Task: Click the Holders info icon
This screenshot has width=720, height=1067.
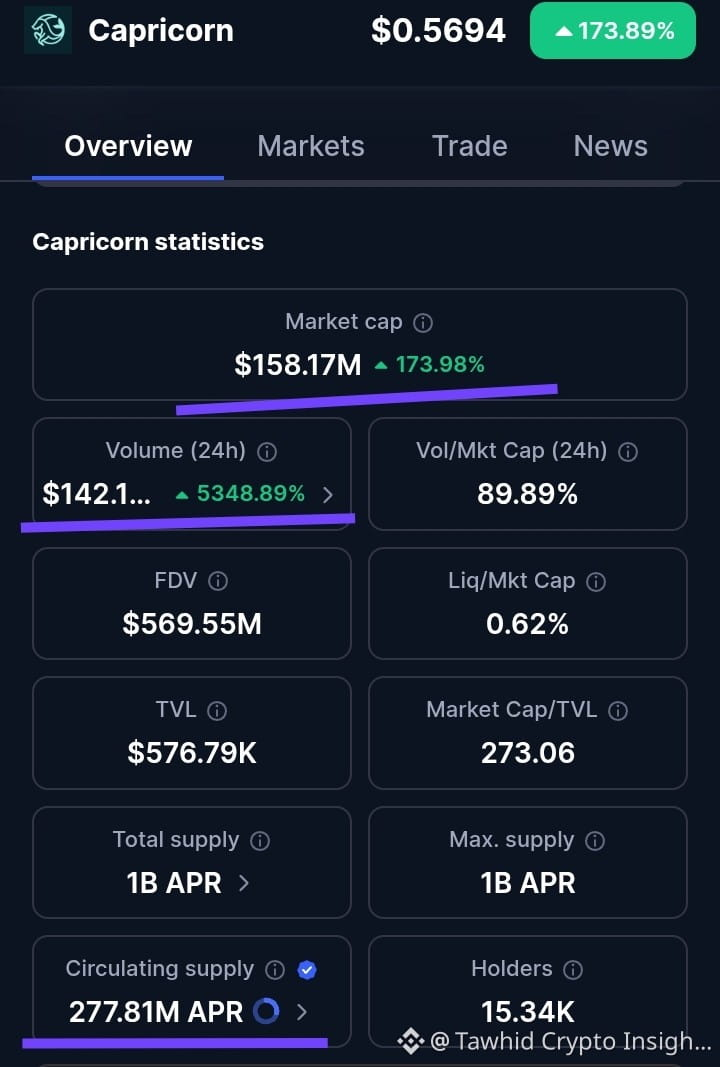Action: click(573, 970)
